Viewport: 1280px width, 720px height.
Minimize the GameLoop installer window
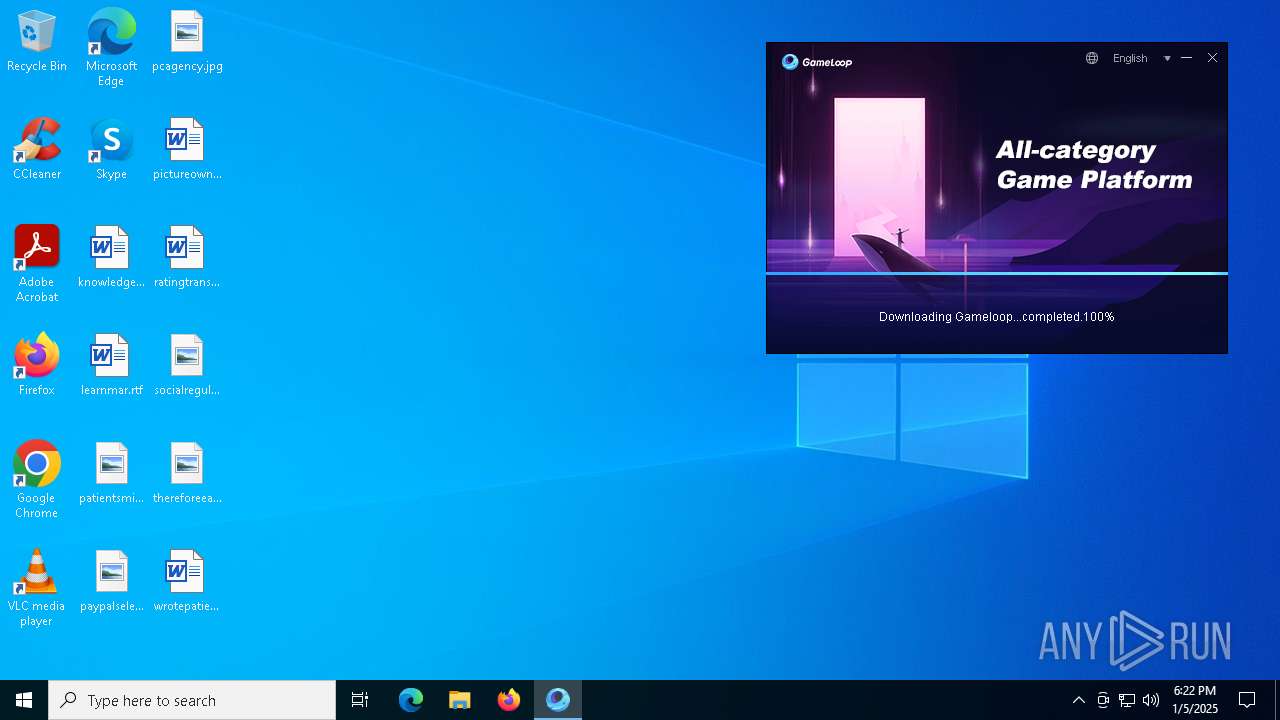(x=1186, y=58)
